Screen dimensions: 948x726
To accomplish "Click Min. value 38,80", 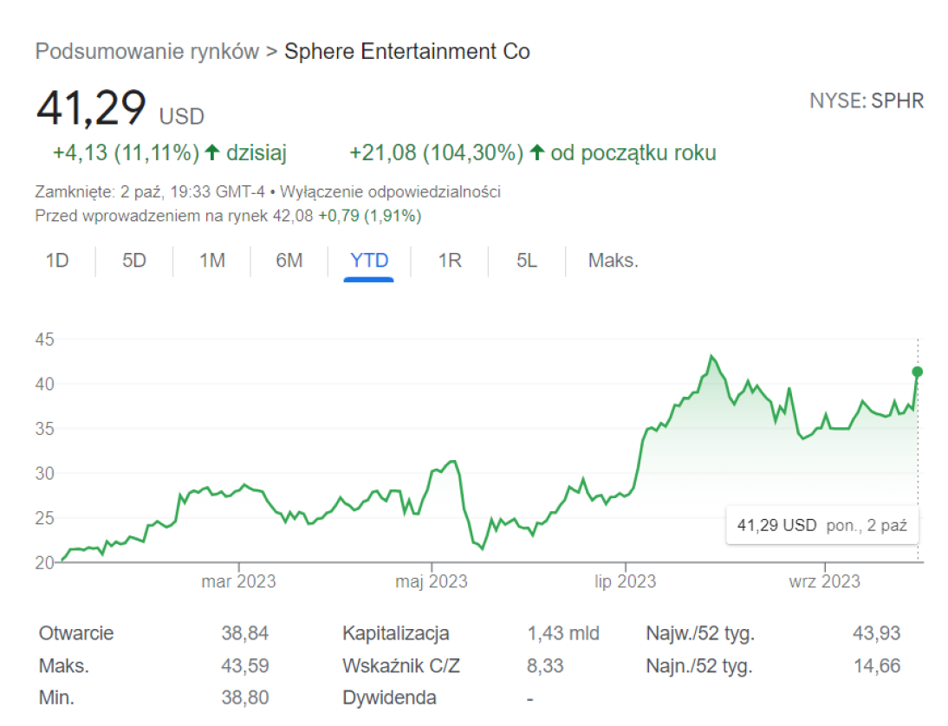I will coord(245,698).
